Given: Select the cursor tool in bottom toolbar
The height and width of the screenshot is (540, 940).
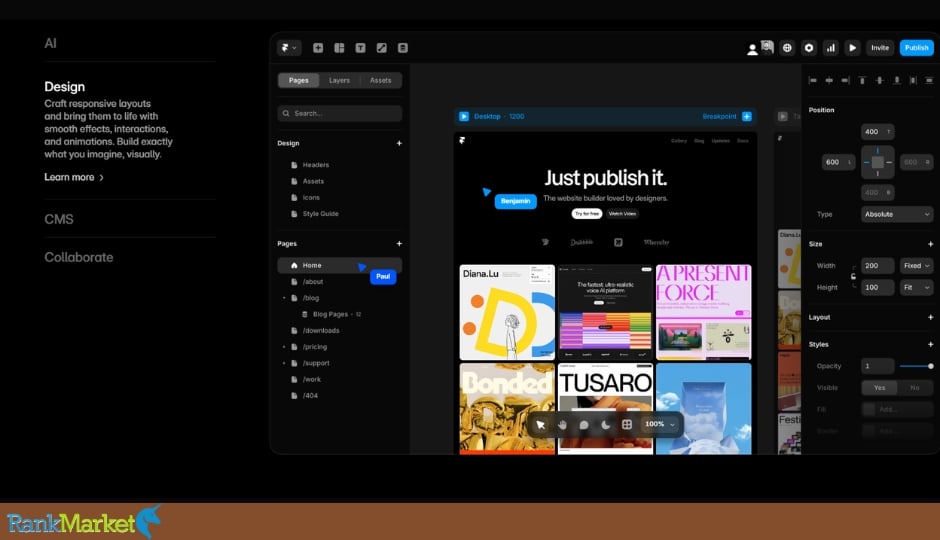Looking at the screenshot, I should [x=541, y=425].
